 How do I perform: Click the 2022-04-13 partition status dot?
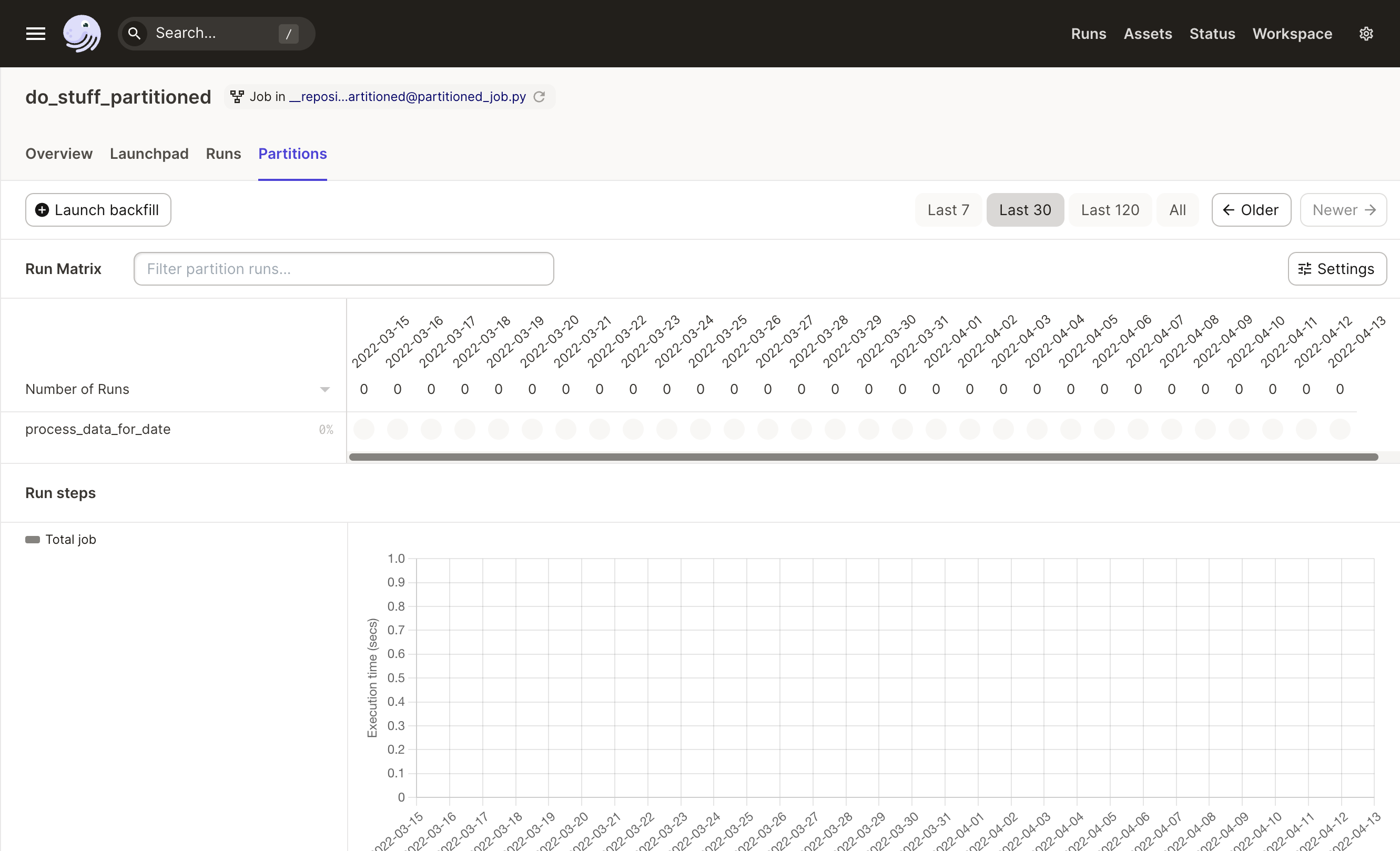(x=1339, y=429)
